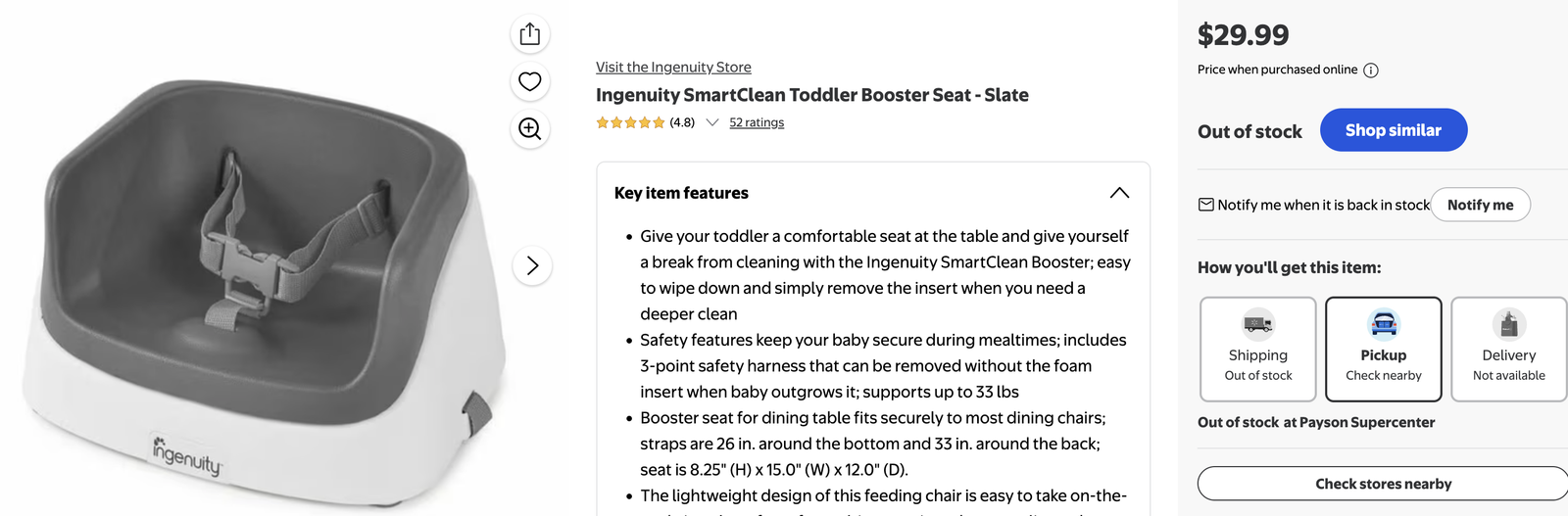Click the envelope notify icon

pyautogui.click(x=1206, y=205)
